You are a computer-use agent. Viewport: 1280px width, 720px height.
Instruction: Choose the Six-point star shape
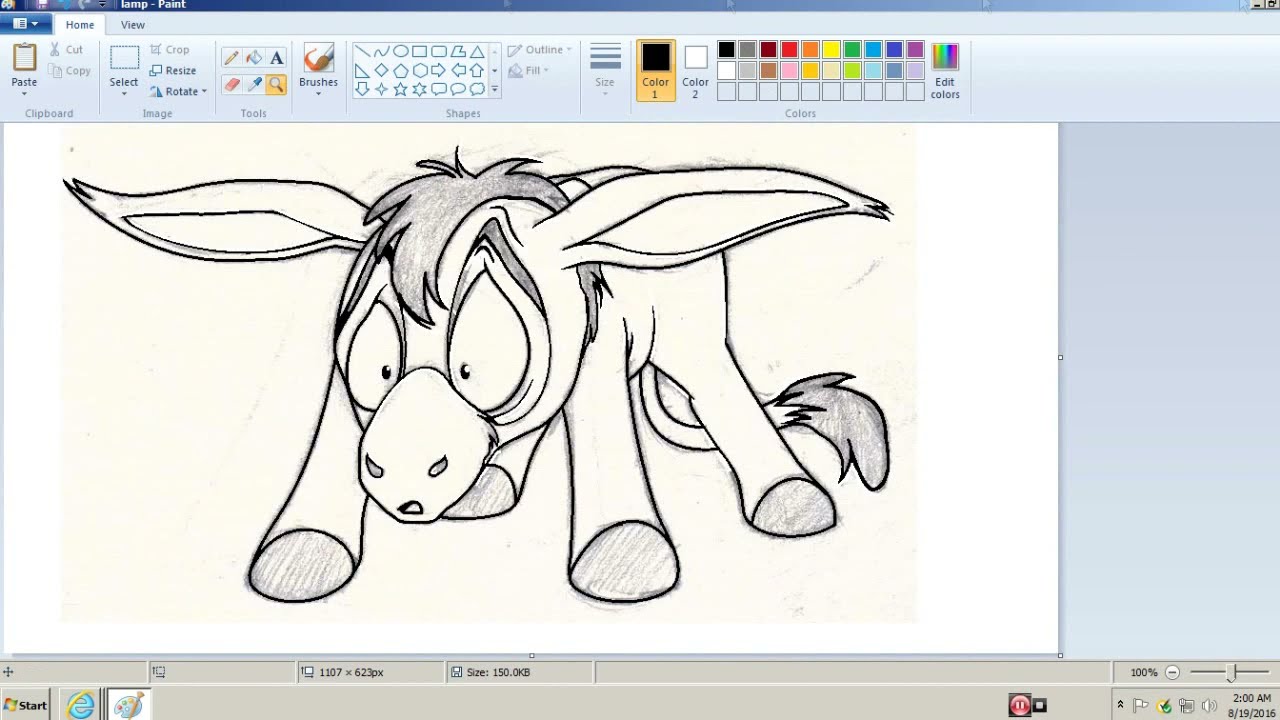(x=419, y=89)
